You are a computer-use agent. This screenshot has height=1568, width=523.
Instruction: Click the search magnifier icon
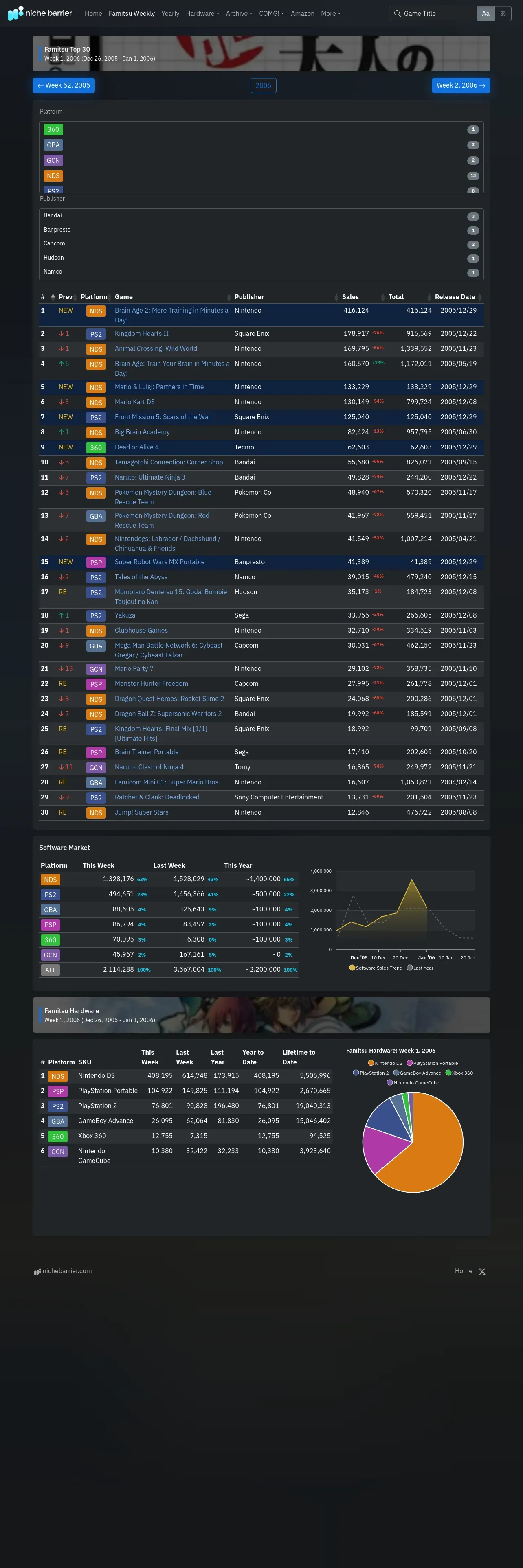pyautogui.click(x=397, y=13)
